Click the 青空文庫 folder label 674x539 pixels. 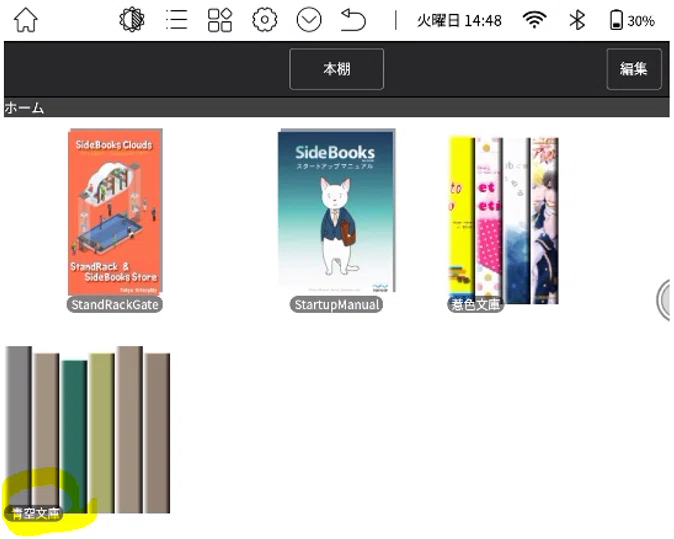34,513
